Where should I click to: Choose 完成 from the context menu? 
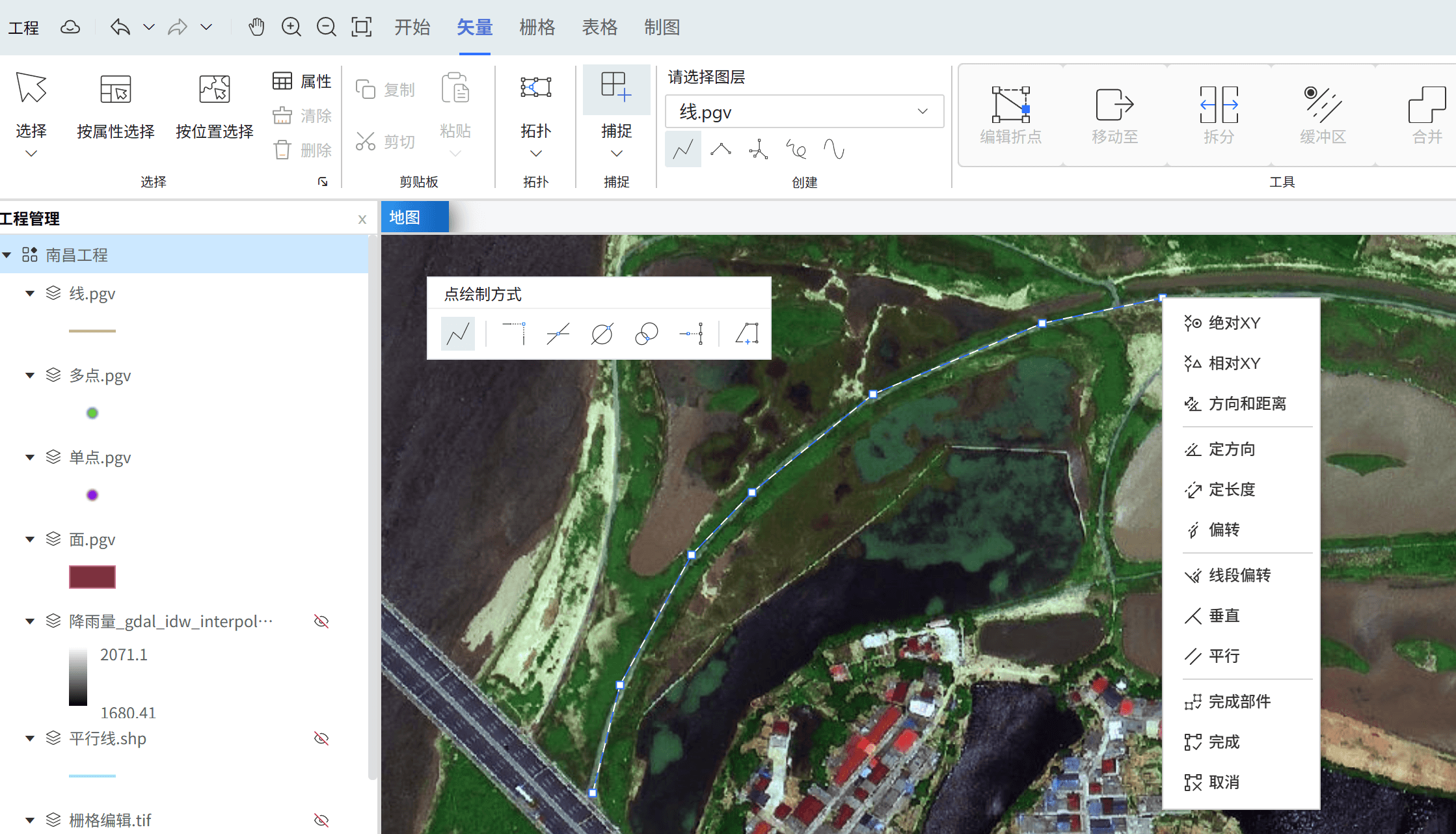(x=1223, y=742)
